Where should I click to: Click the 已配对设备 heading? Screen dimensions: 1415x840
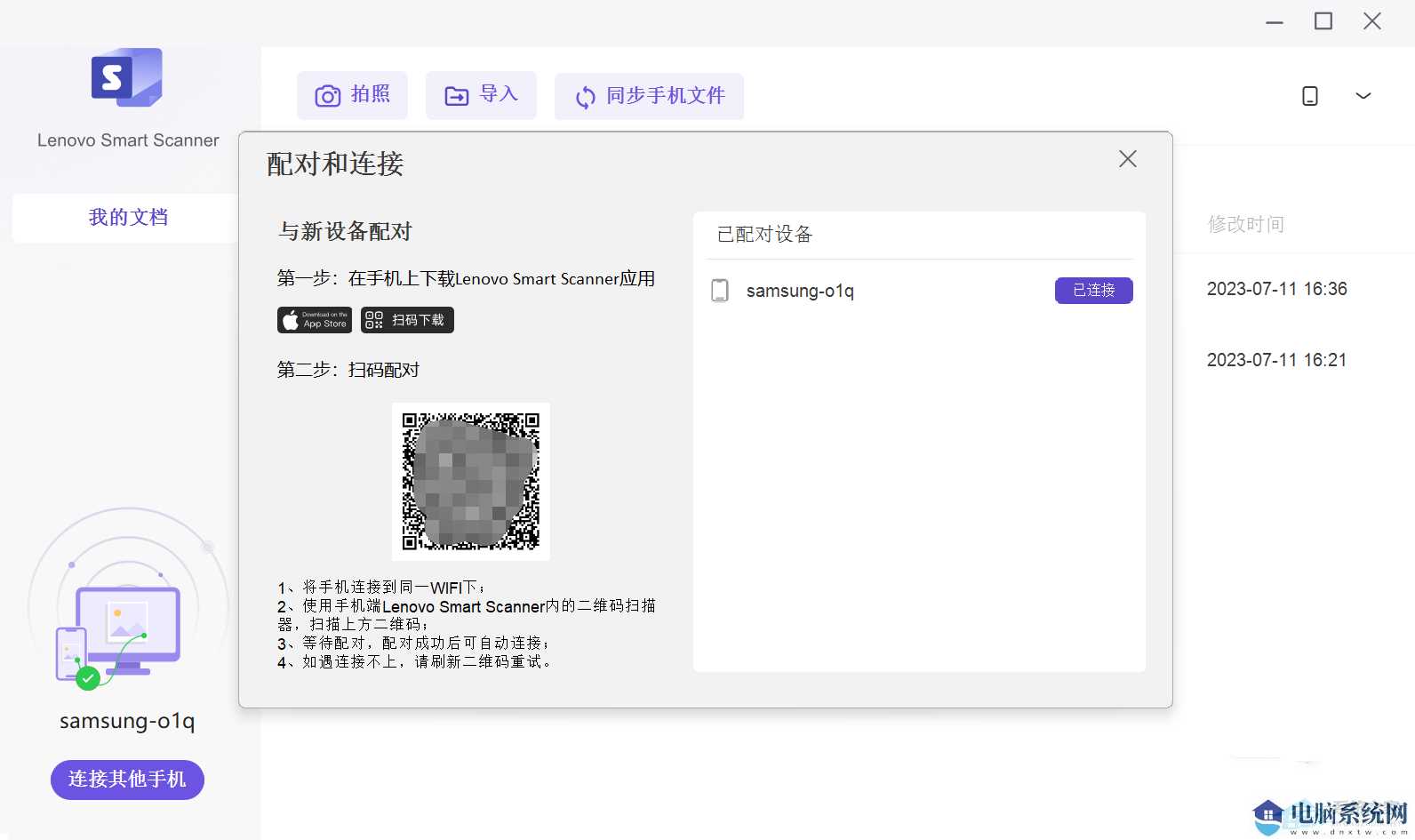[764, 235]
